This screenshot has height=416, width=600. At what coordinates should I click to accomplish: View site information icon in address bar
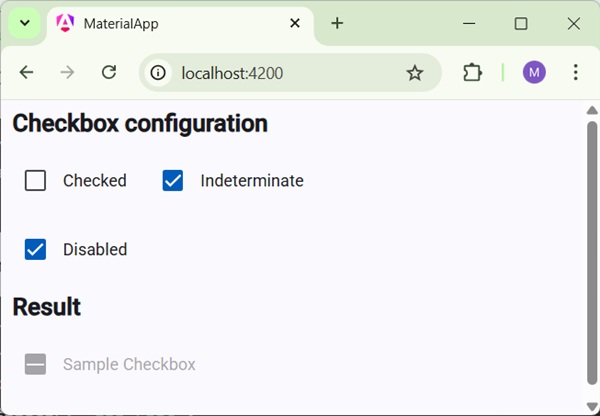click(158, 72)
